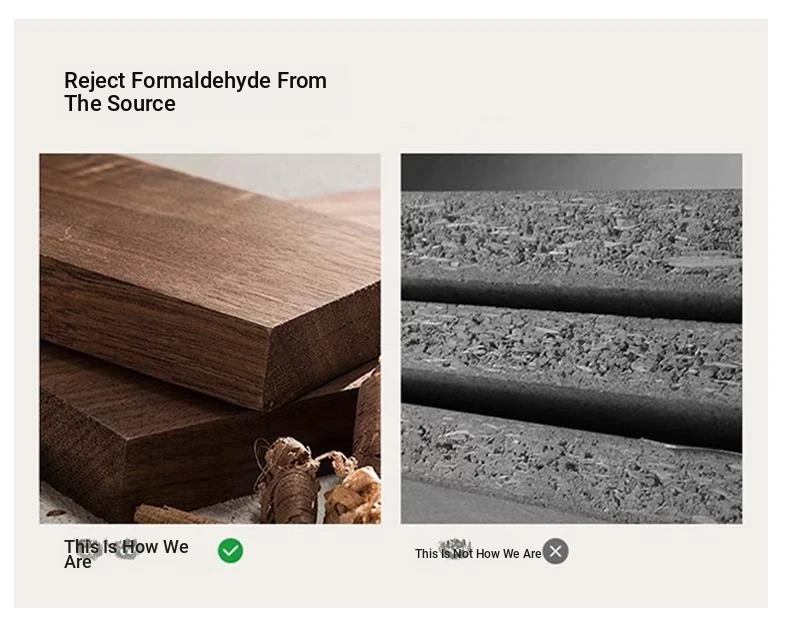Open the gray particle board photo
Image resolution: width=790 pixels, height=642 pixels.
coord(571,339)
